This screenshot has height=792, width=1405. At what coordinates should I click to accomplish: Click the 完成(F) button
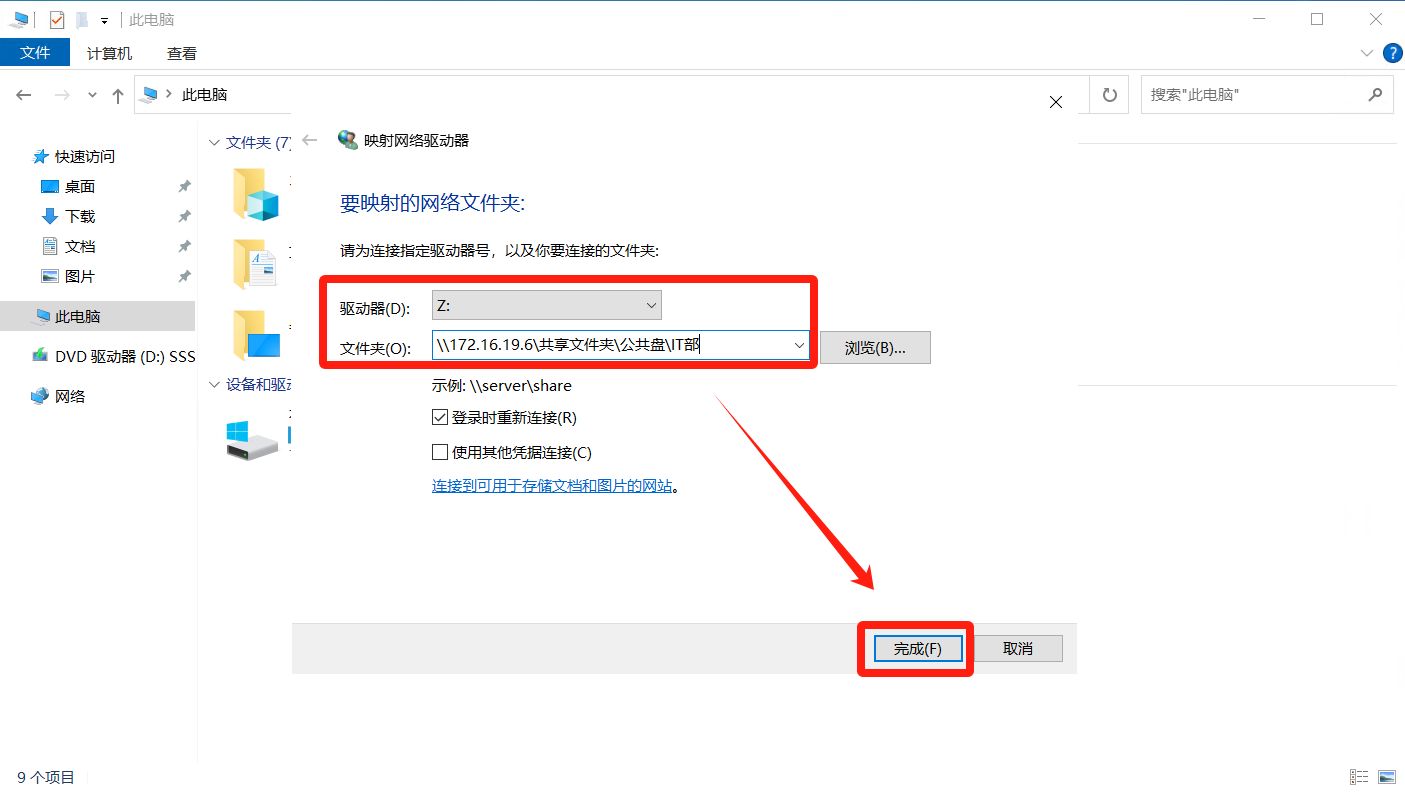(917, 648)
